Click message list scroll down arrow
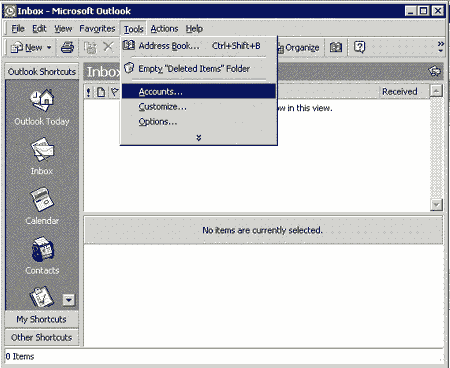The image size is (450, 368). tap(436, 204)
